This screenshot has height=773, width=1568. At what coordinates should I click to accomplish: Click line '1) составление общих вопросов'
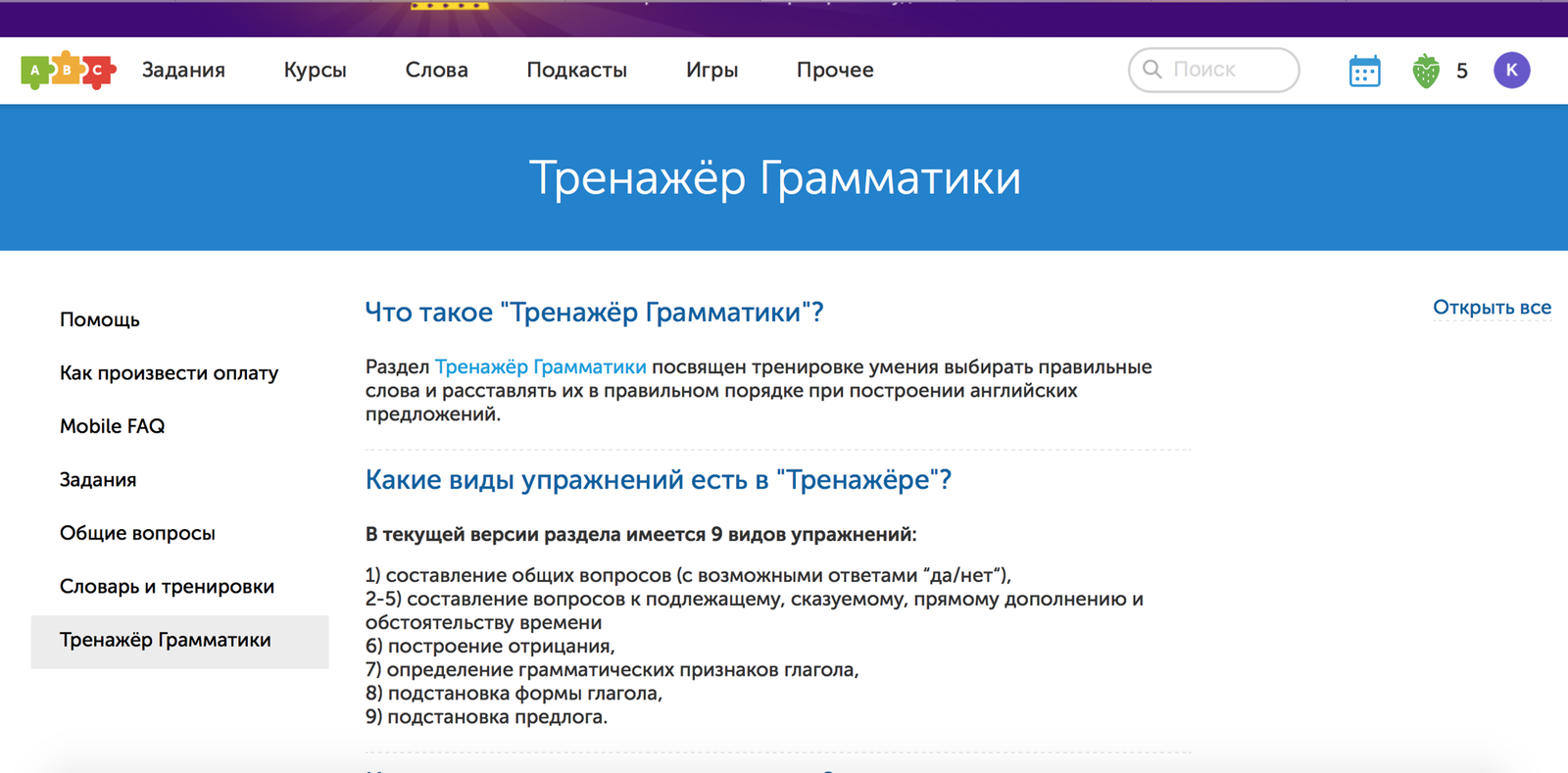click(688, 575)
